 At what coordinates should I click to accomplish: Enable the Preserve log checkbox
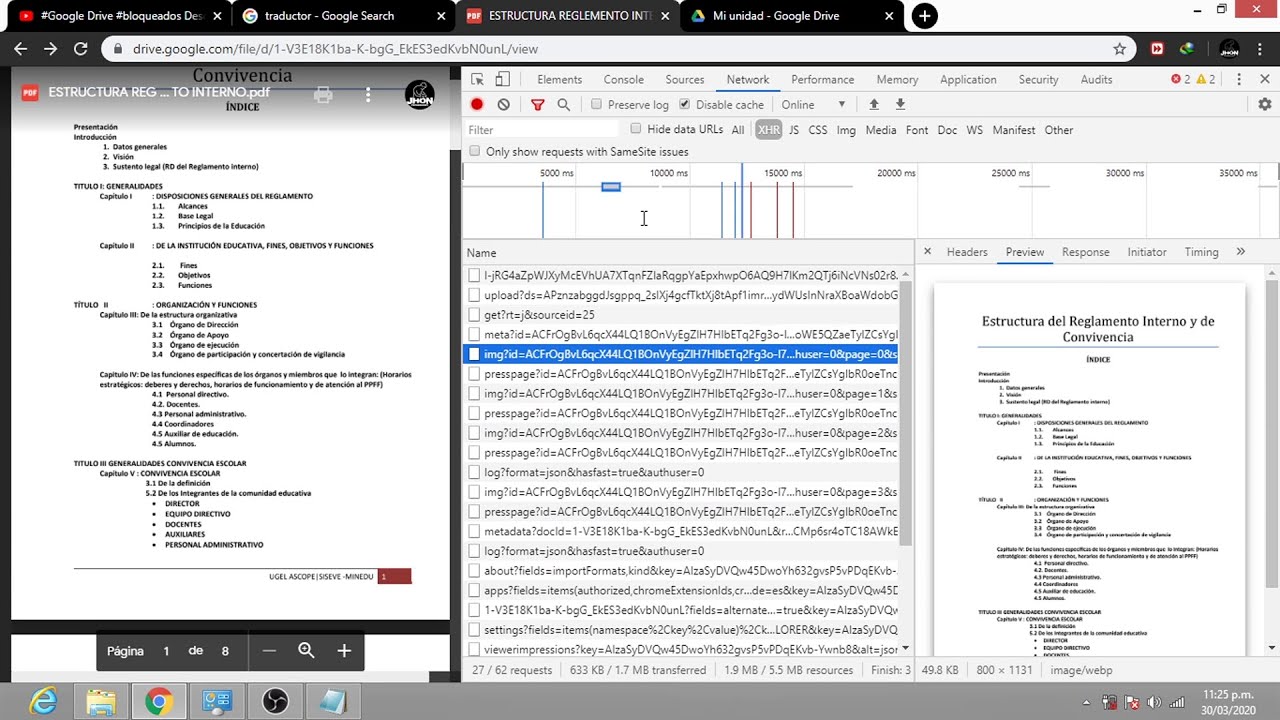click(596, 104)
